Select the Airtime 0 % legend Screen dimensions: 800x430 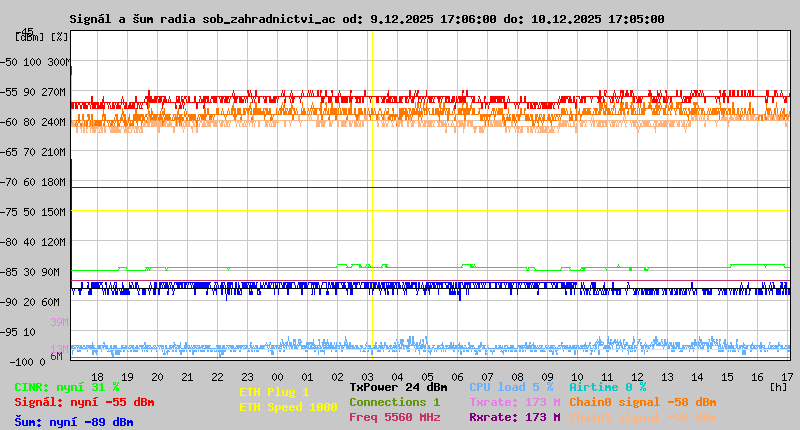tap(607, 387)
